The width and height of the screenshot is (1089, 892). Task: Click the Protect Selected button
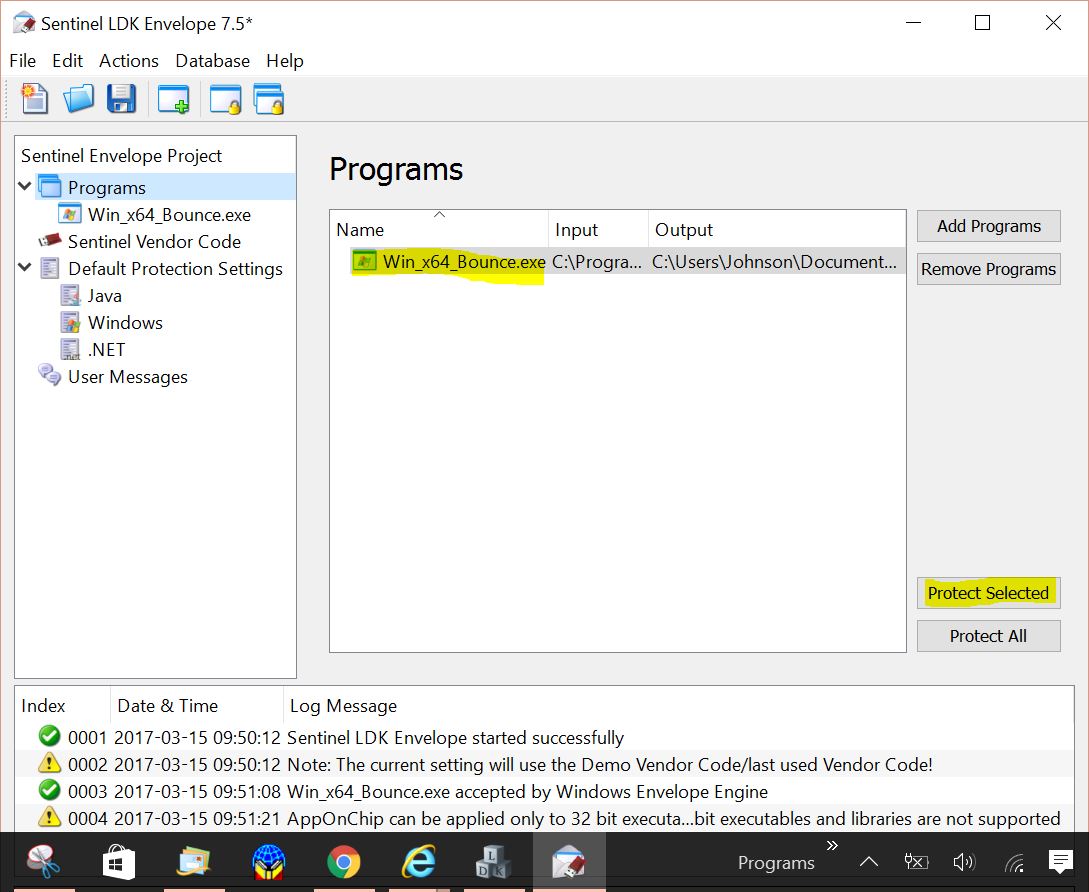[988, 593]
